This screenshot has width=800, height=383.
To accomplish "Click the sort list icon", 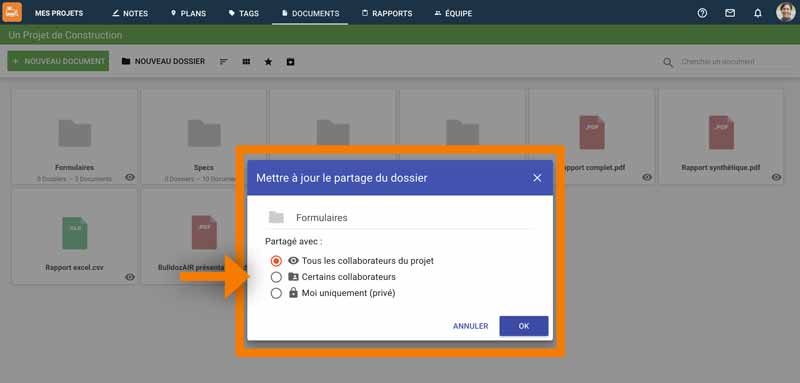I will (x=223, y=62).
